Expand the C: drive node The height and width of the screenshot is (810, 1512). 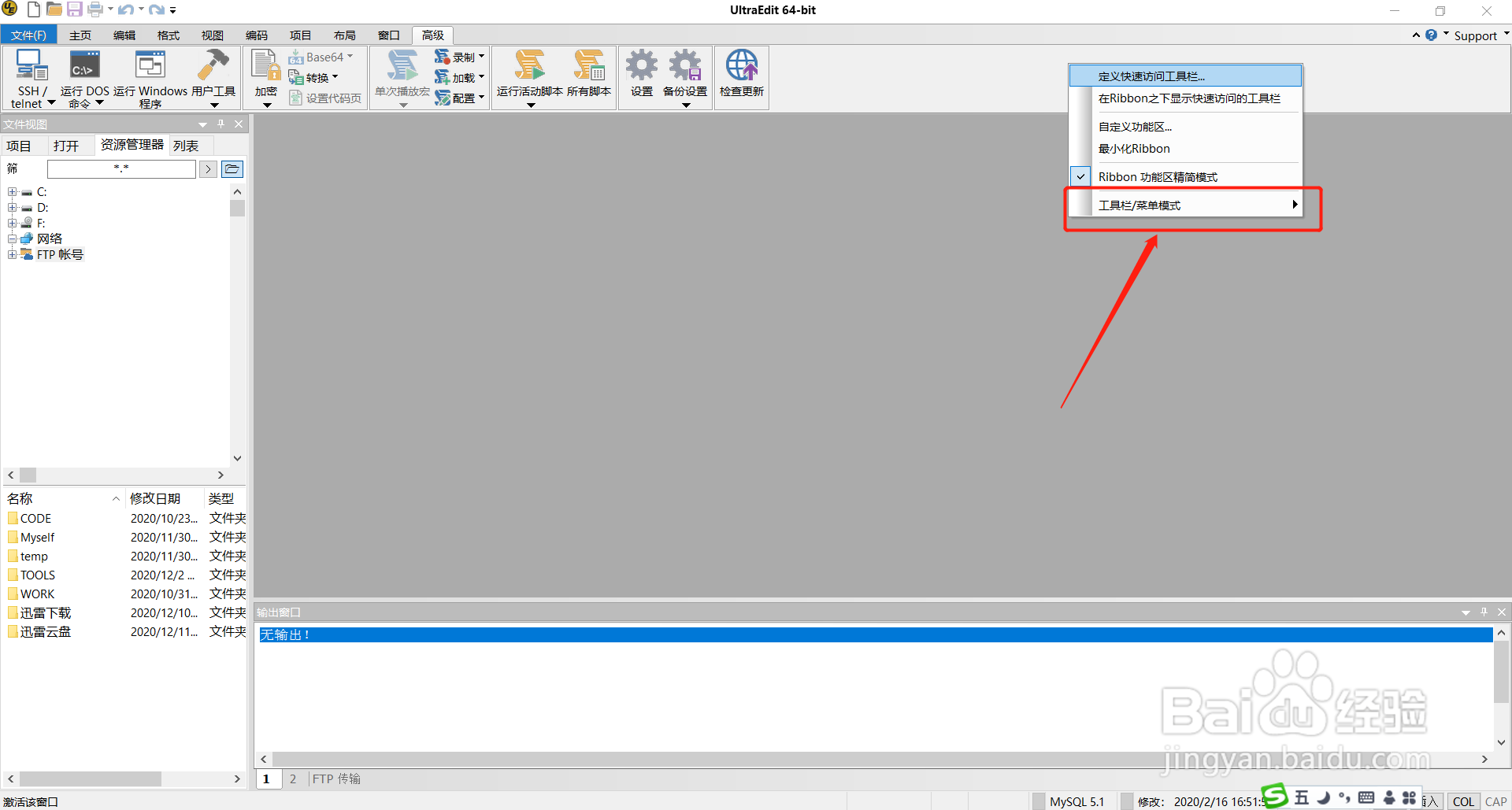12,192
